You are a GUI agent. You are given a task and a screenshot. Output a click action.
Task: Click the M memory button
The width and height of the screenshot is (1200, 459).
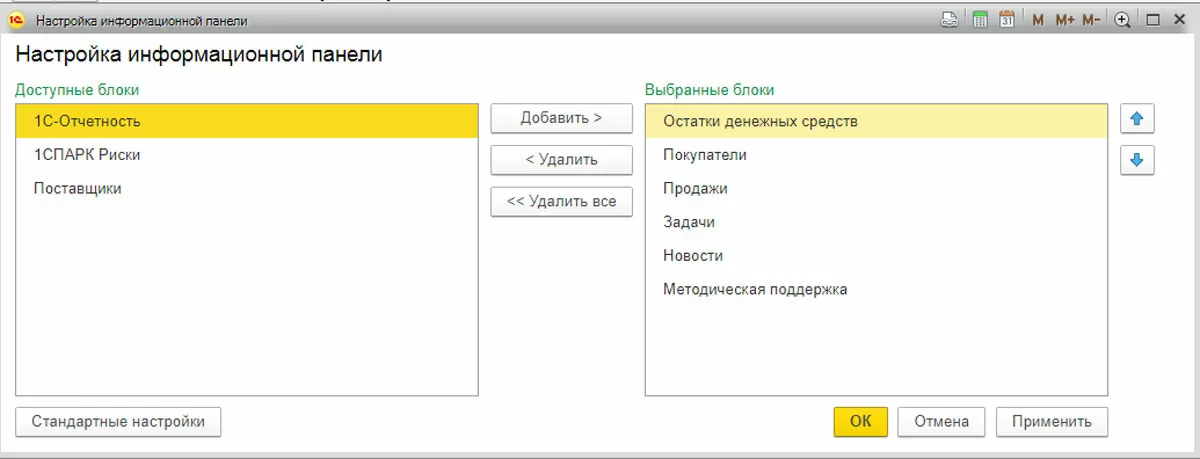point(1038,20)
